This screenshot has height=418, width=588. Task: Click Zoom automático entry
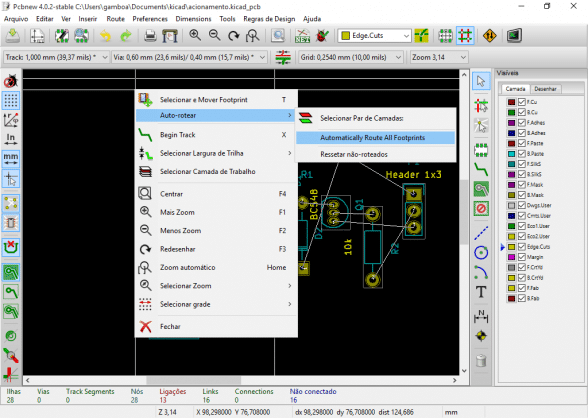click(x=216, y=267)
